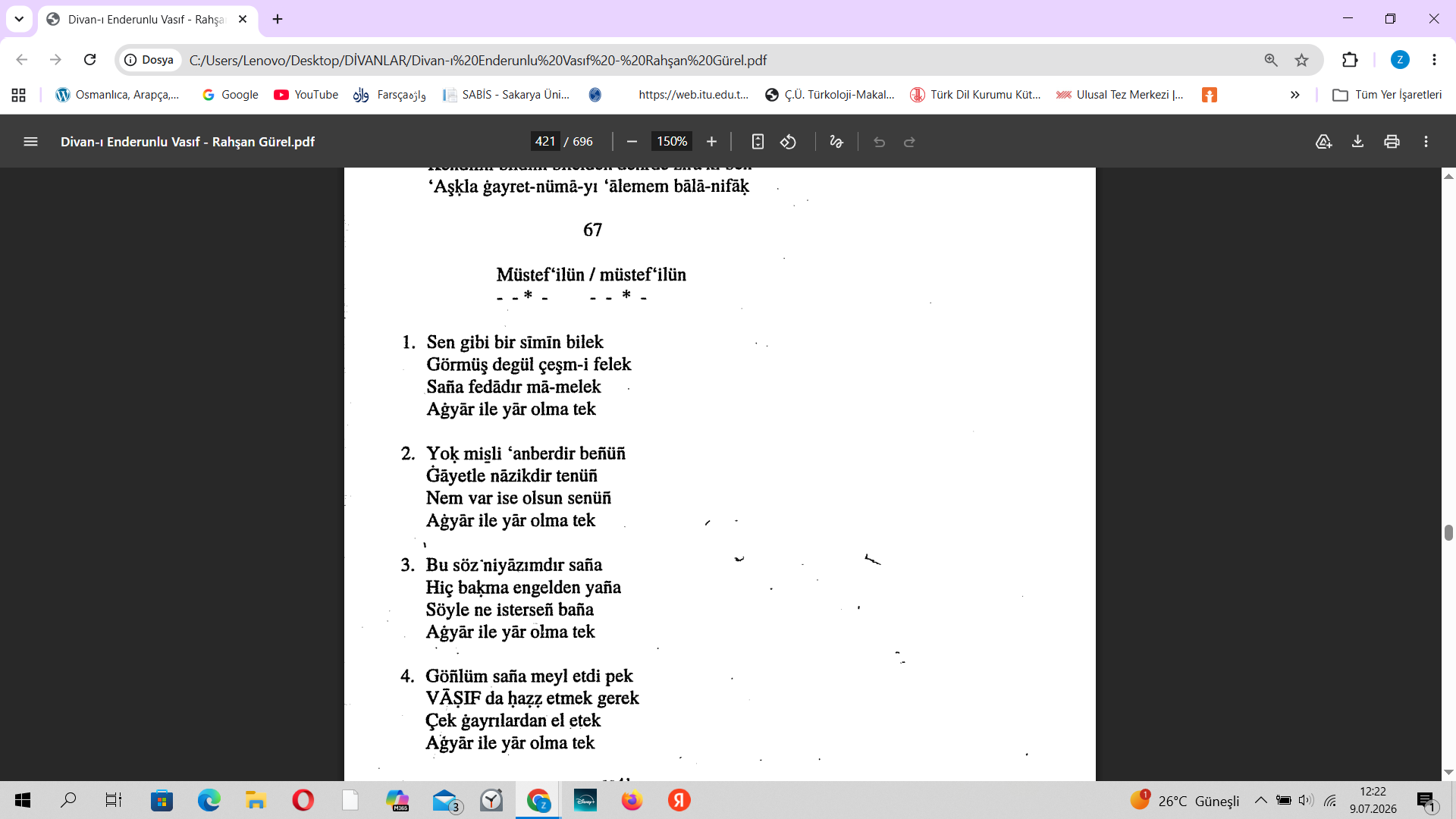This screenshot has width=1456, height=819.
Task: Click the zoom out minus button
Action: pyautogui.click(x=632, y=142)
